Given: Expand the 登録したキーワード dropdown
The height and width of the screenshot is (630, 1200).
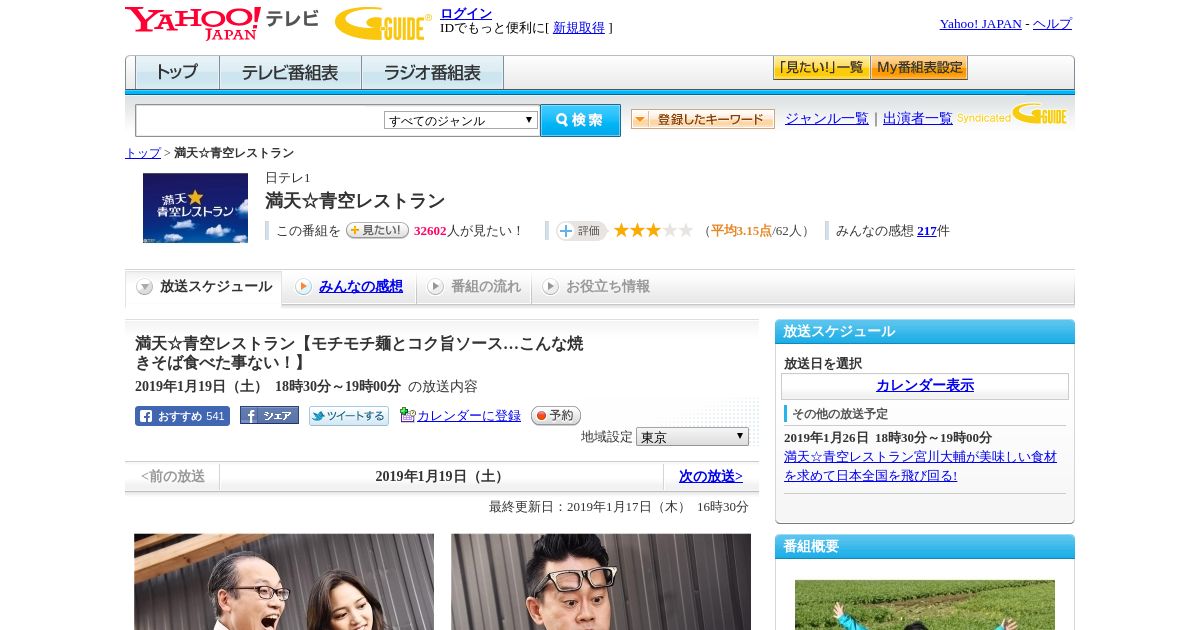Looking at the screenshot, I should click(x=703, y=119).
